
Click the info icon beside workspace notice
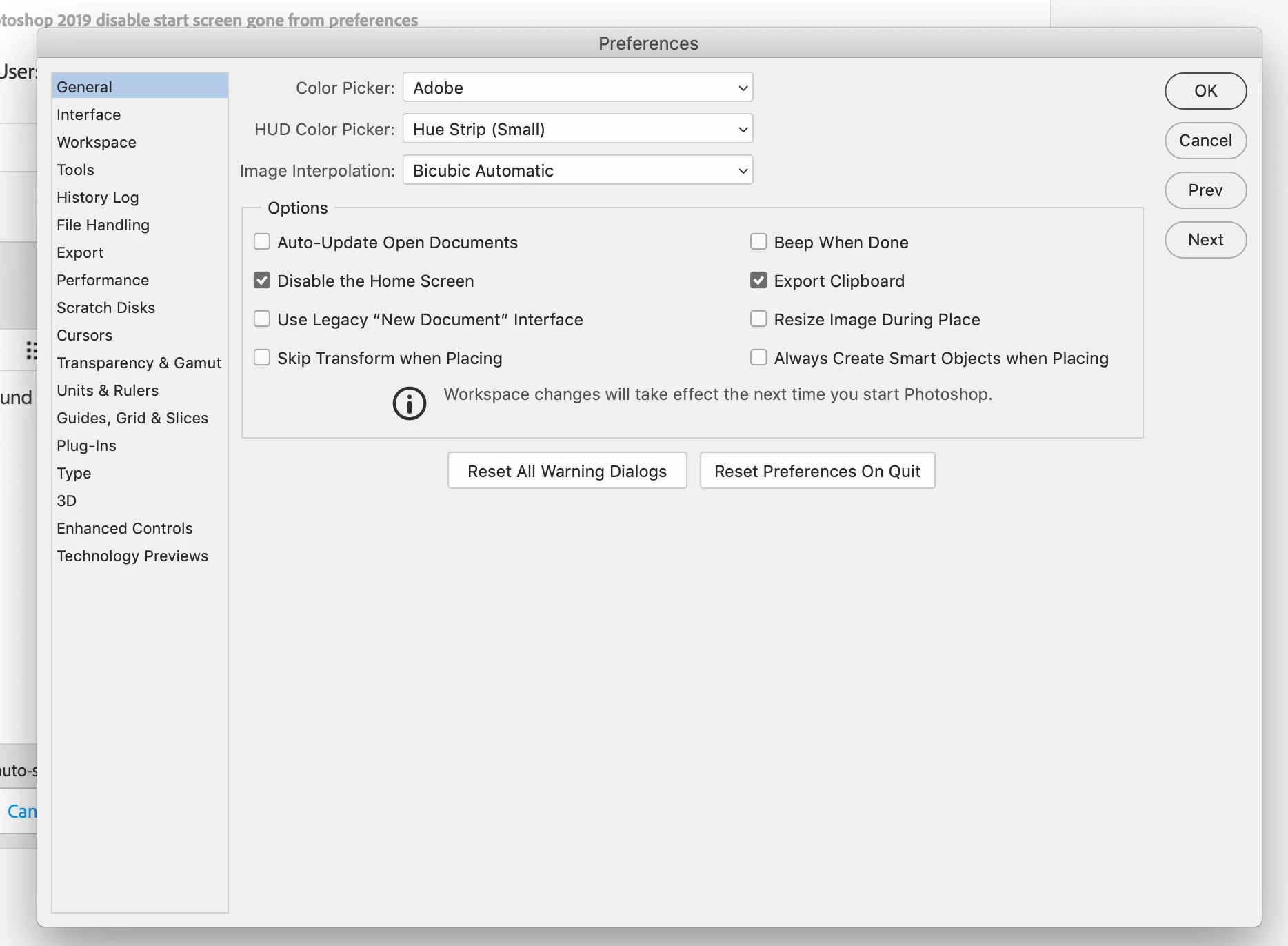(x=410, y=403)
